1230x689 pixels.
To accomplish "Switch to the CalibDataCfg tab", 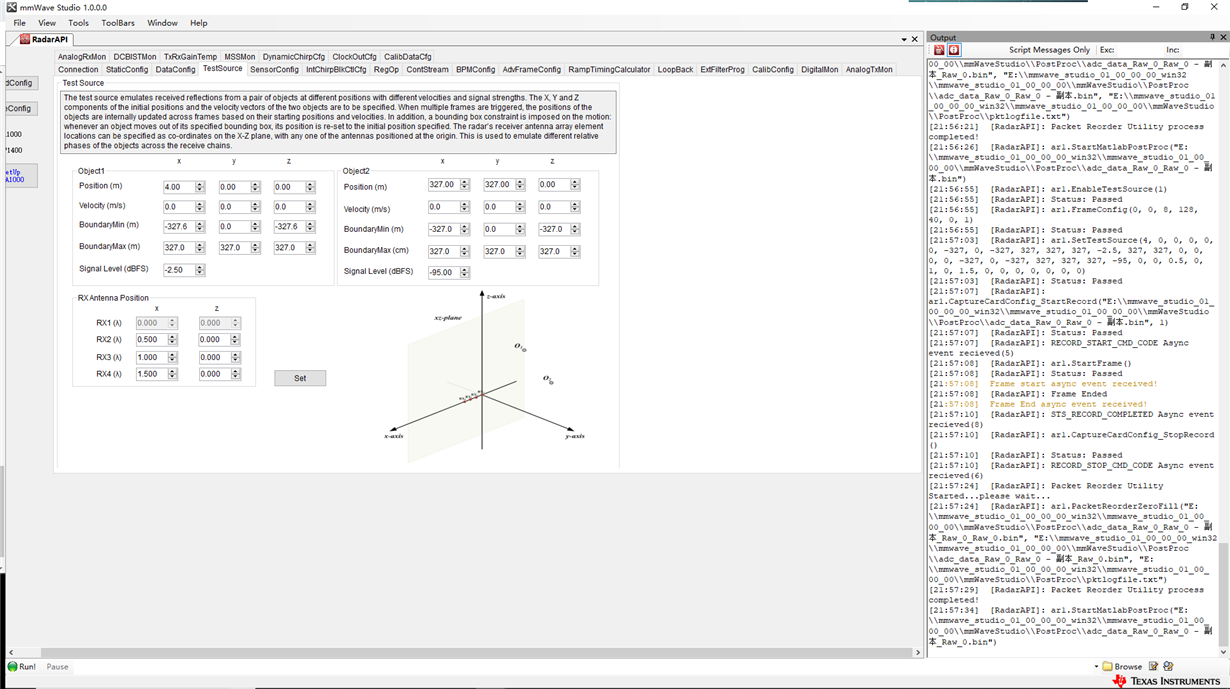I will (408, 57).
